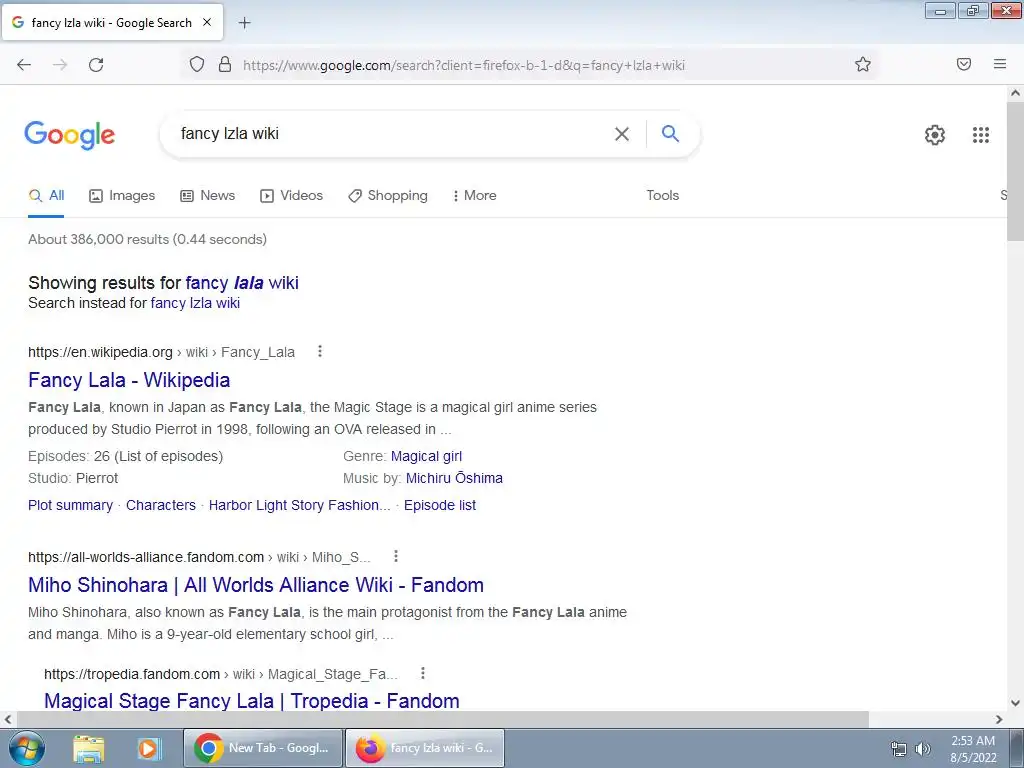Click the 'Episodes: 26 (List of episodes)' text
The image size is (1024, 768).
125,456
